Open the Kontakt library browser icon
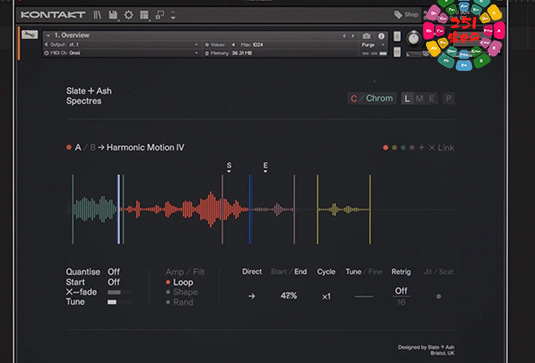Viewport: 535px width, 363px height. (98, 15)
